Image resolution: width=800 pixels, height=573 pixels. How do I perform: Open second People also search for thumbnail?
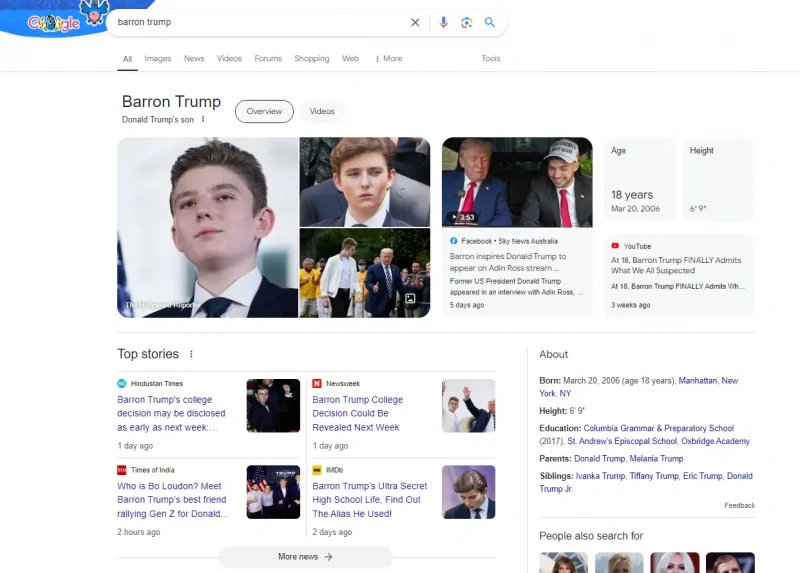coord(619,562)
